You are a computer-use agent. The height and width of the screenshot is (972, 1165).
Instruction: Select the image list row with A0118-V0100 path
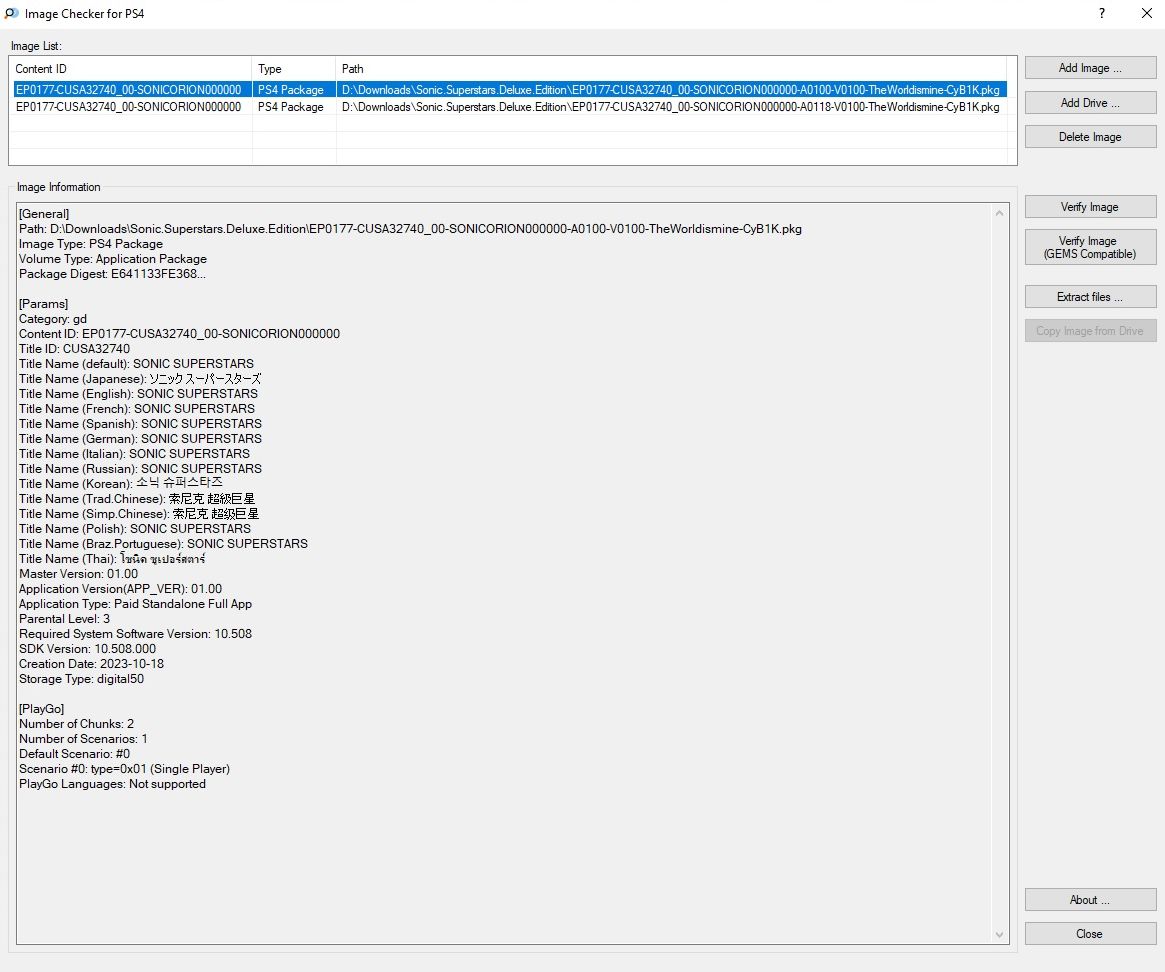click(x=510, y=107)
